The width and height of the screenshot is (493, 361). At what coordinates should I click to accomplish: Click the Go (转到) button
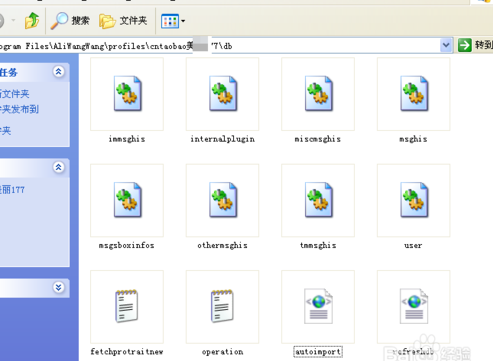coord(475,45)
